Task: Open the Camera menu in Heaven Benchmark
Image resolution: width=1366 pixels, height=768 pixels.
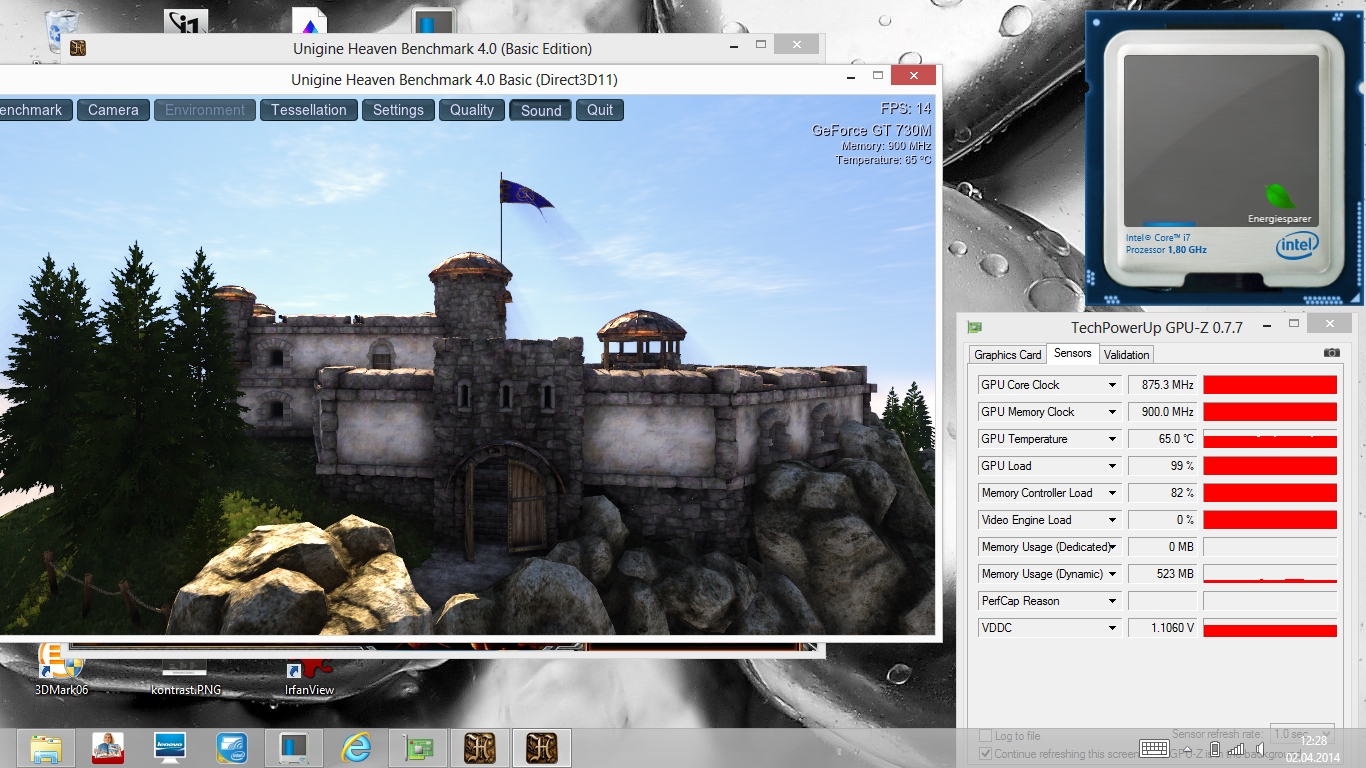Action: tap(113, 110)
